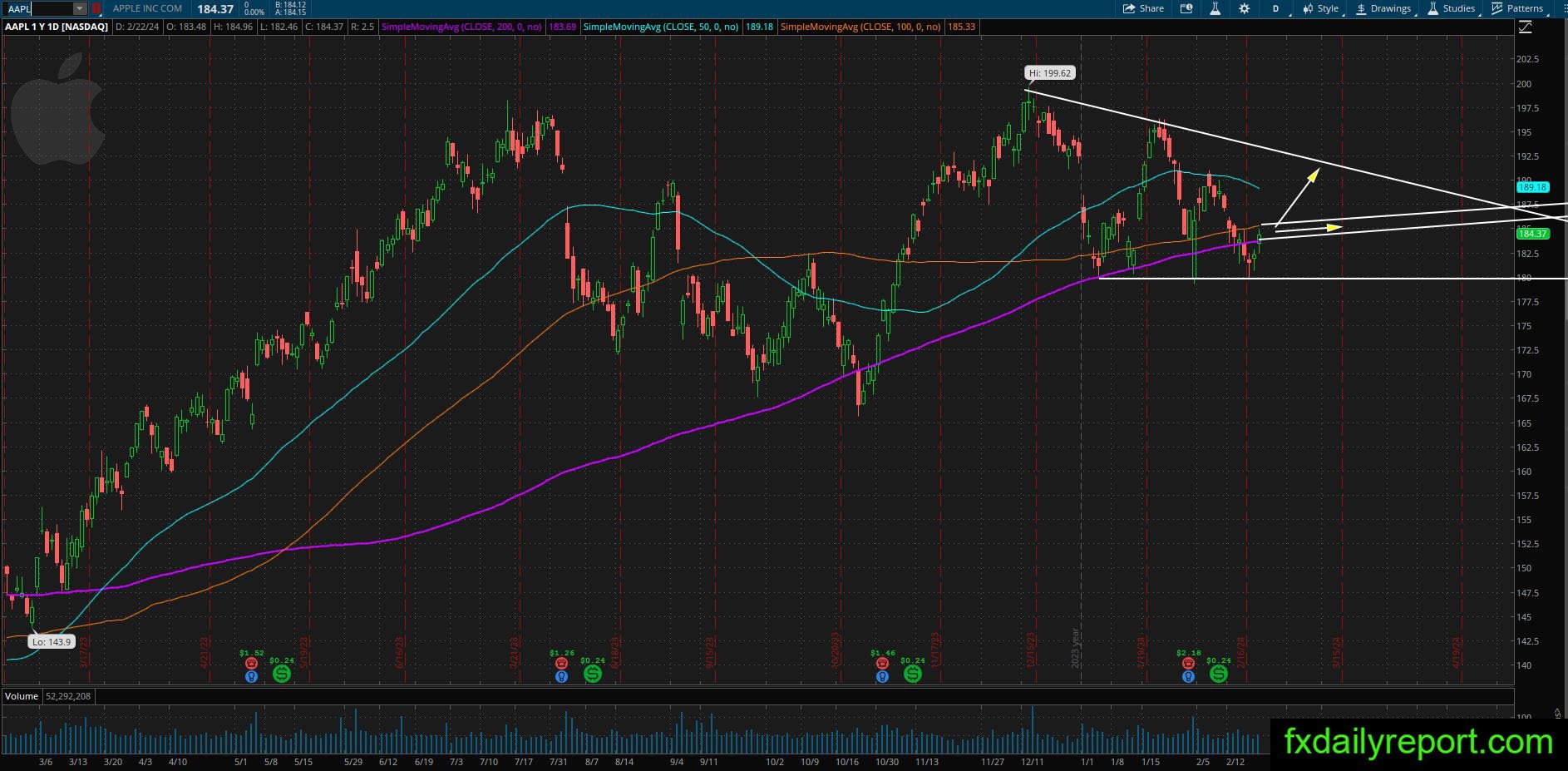The image size is (1568, 771).
Task: Open the Studies menu
Action: pyautogui.click(x=1452, y=8)
